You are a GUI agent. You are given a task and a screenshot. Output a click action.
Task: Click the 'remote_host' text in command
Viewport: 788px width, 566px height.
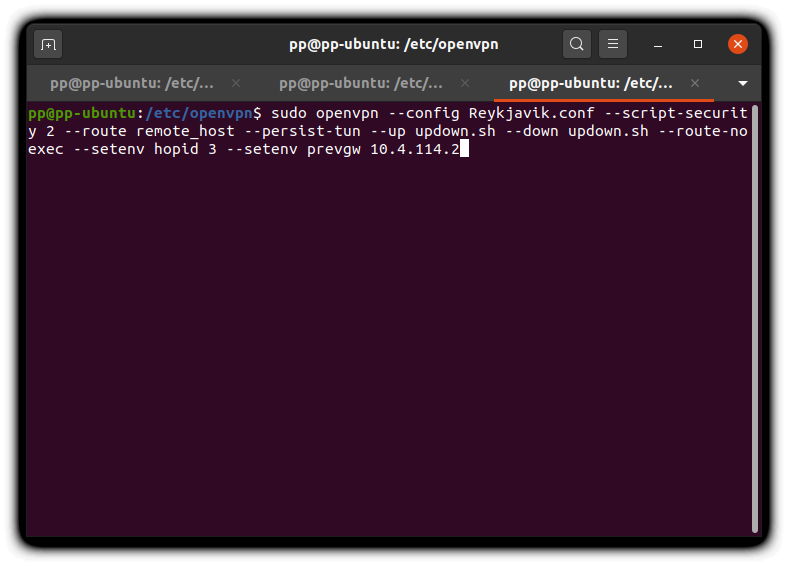point(185,132)
